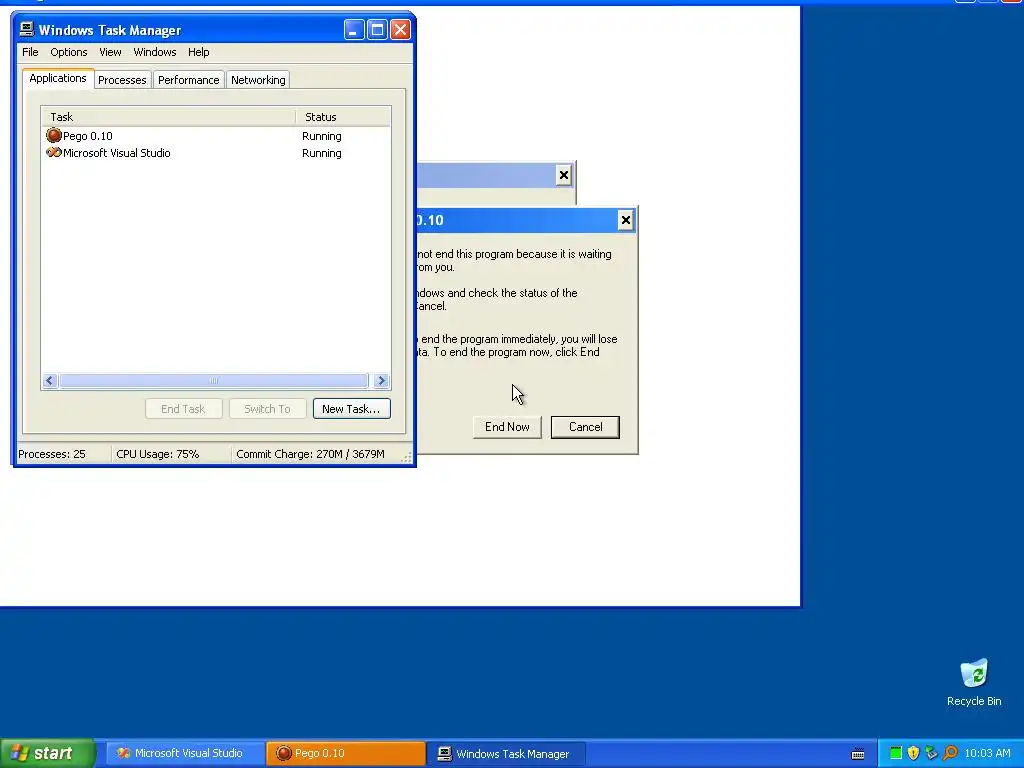Click the Start button
This screenshot has height=768, width=1024.
[47, 753]
